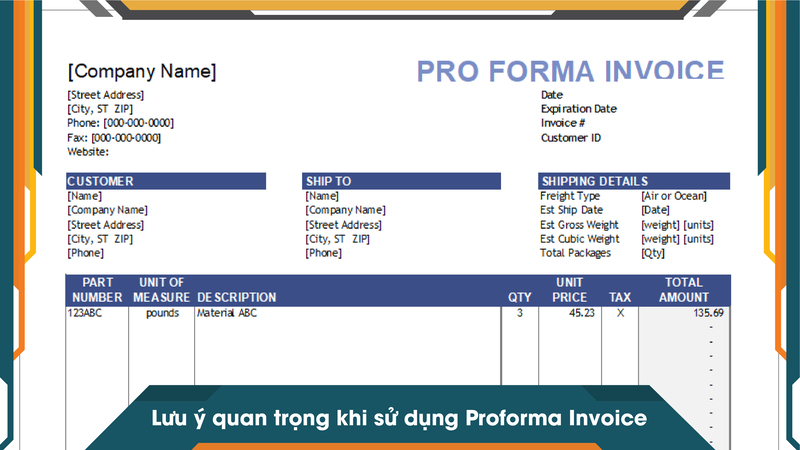Click the 123ABC part number cell
The image size is (800, 450).
coord(84,313)
